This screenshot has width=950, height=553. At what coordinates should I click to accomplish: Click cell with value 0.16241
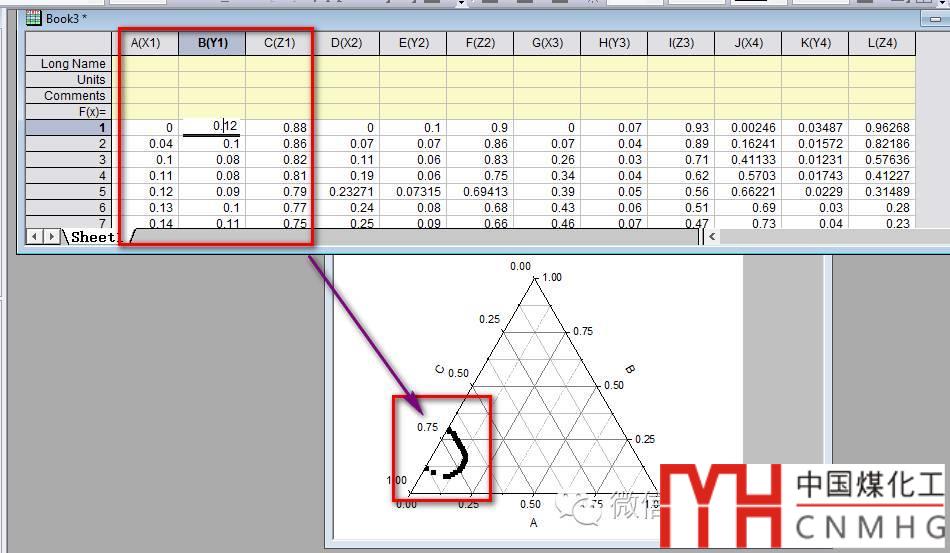tap(748, 144)
